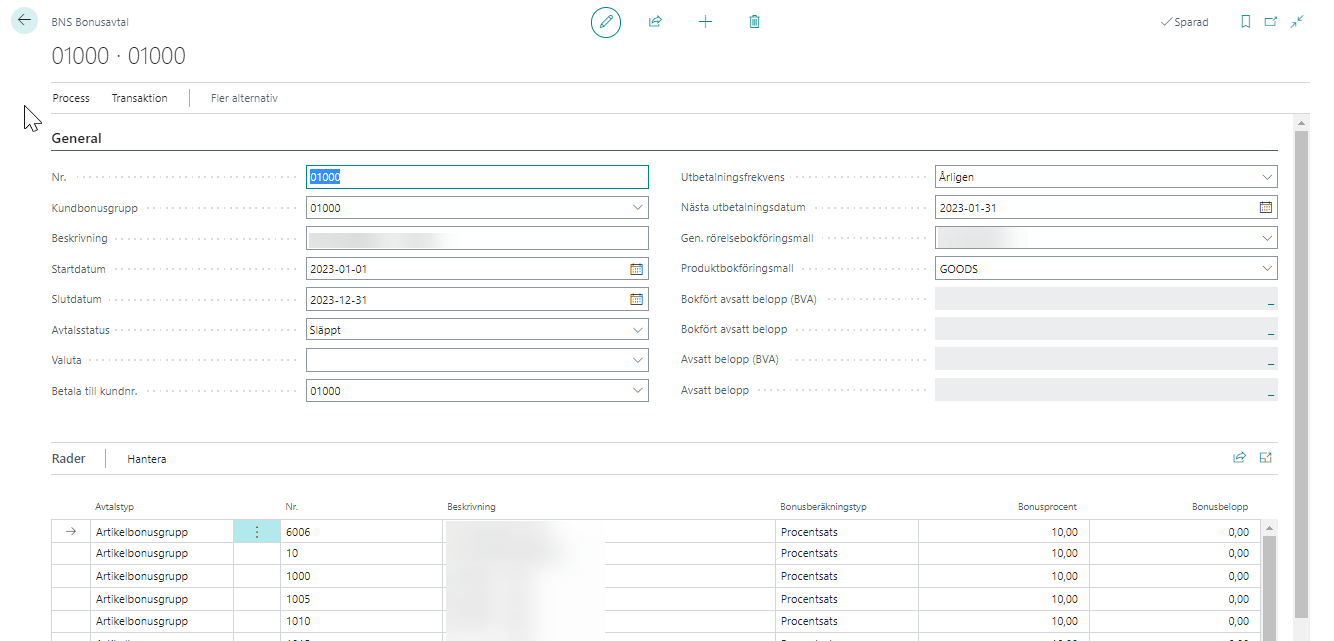1334x641 pixels.
Task: Open page in new window icon
Action: point(1271,21)
